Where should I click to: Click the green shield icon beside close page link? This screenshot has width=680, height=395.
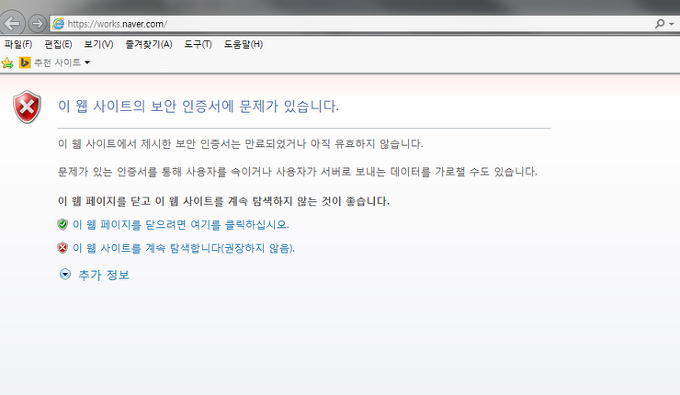point(62,225)
